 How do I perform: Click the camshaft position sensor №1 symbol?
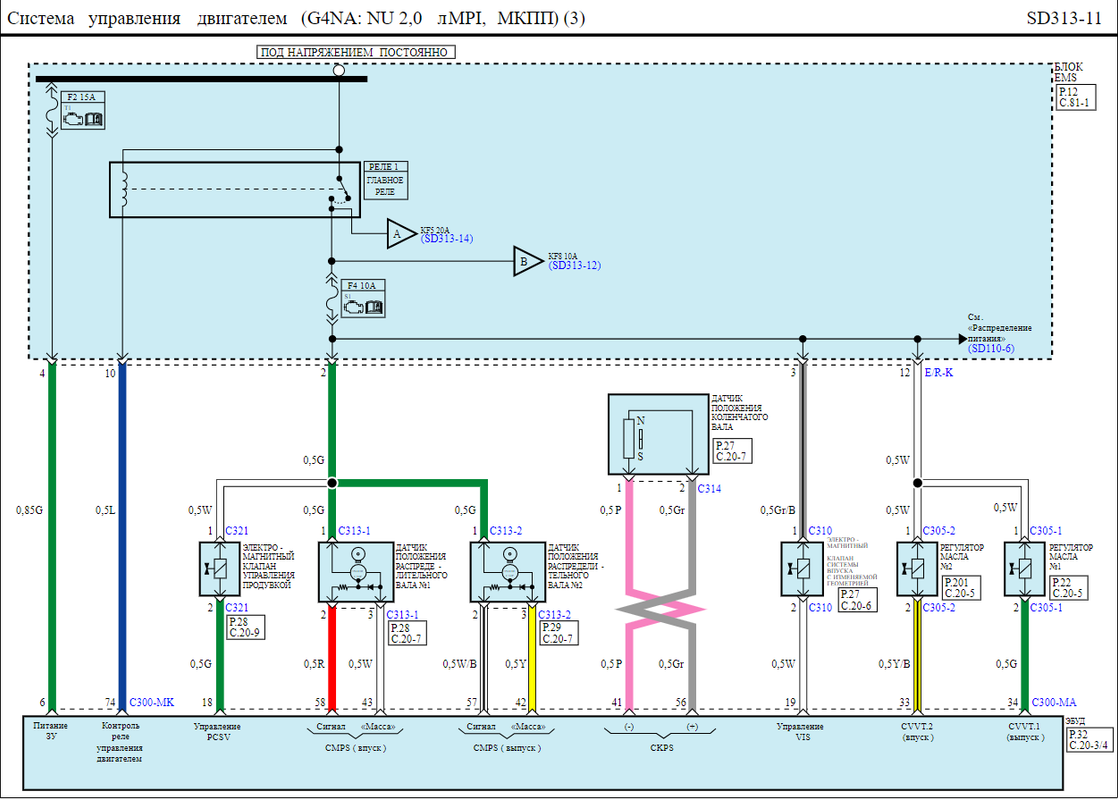tap(356, 572)
